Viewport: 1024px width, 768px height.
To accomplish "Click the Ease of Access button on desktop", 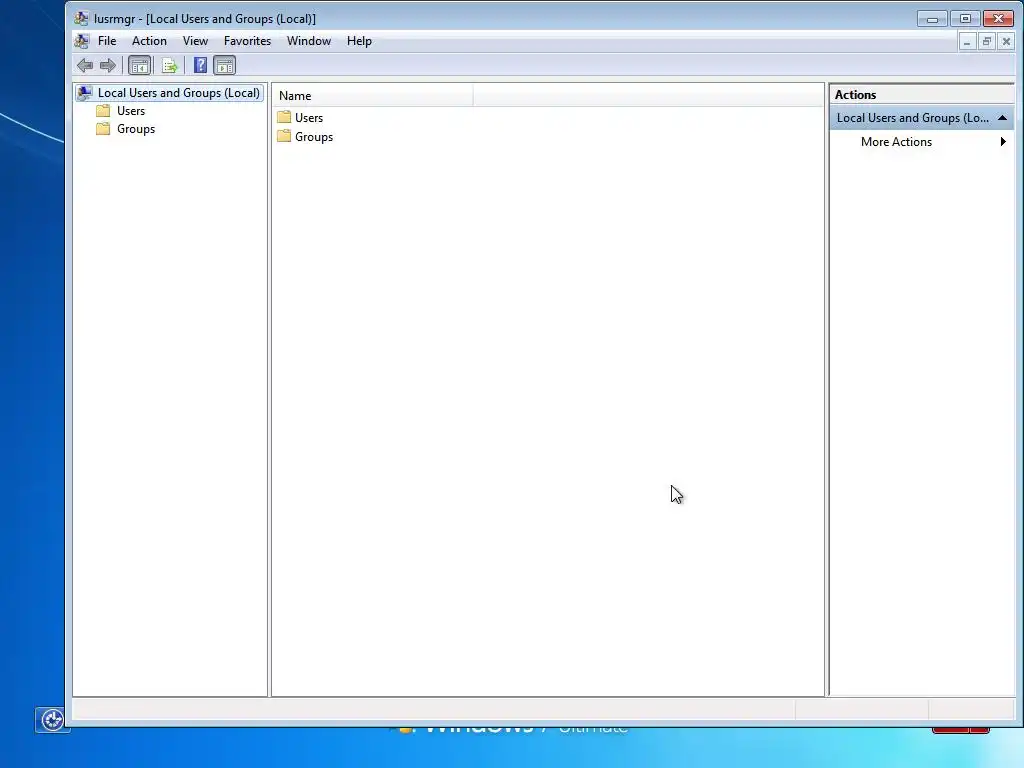I will (x=52, y=720).
